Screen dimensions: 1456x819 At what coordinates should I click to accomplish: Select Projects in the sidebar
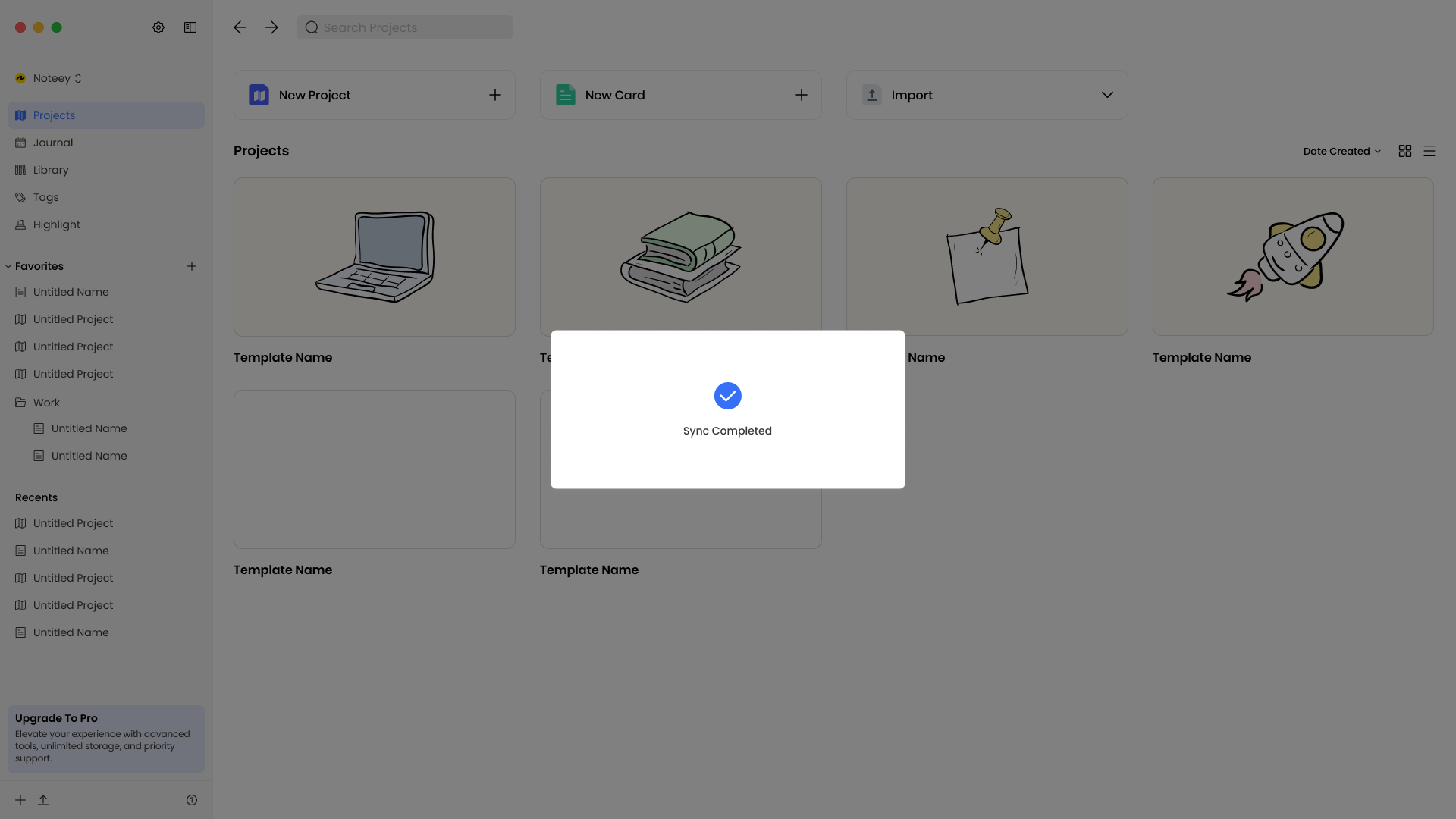click(x=106, y=115)
